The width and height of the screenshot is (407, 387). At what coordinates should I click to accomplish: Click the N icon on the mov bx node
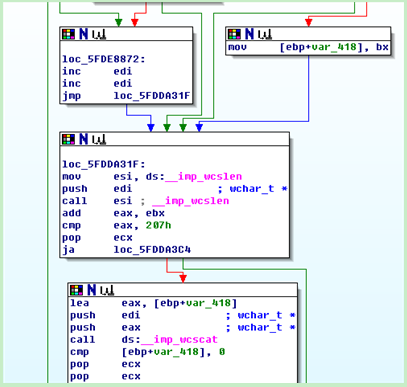[249, 34]
